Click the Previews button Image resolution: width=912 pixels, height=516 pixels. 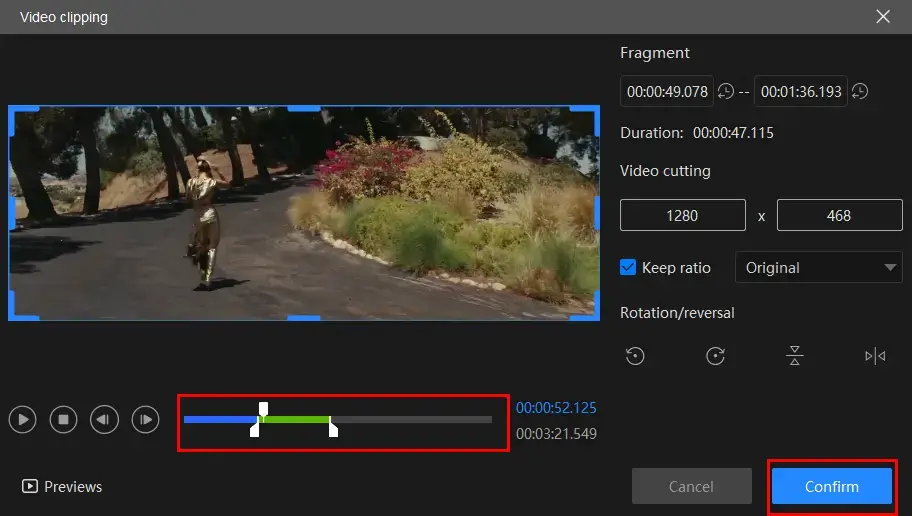click(x=62, y=487)
